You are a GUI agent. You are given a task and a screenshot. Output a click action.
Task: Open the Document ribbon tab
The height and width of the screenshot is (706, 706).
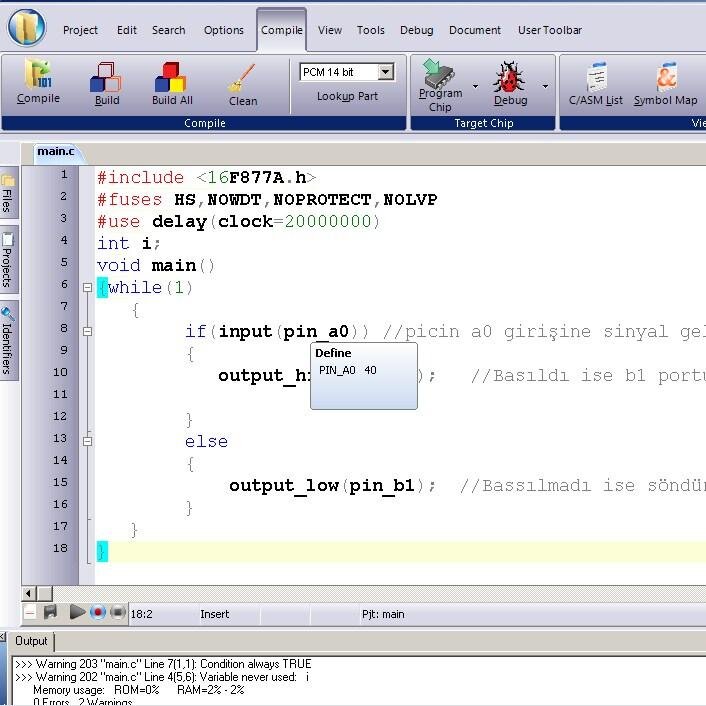point(475,30)
